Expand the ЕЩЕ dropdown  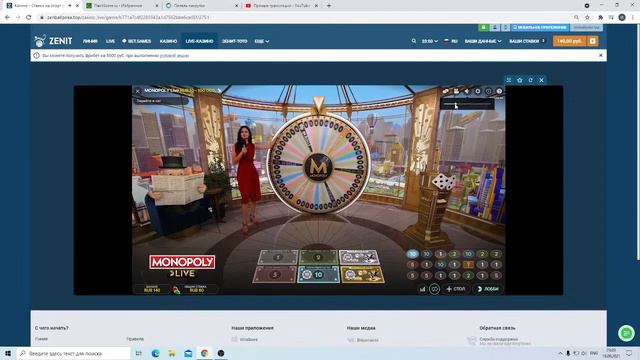pos(262,41)
